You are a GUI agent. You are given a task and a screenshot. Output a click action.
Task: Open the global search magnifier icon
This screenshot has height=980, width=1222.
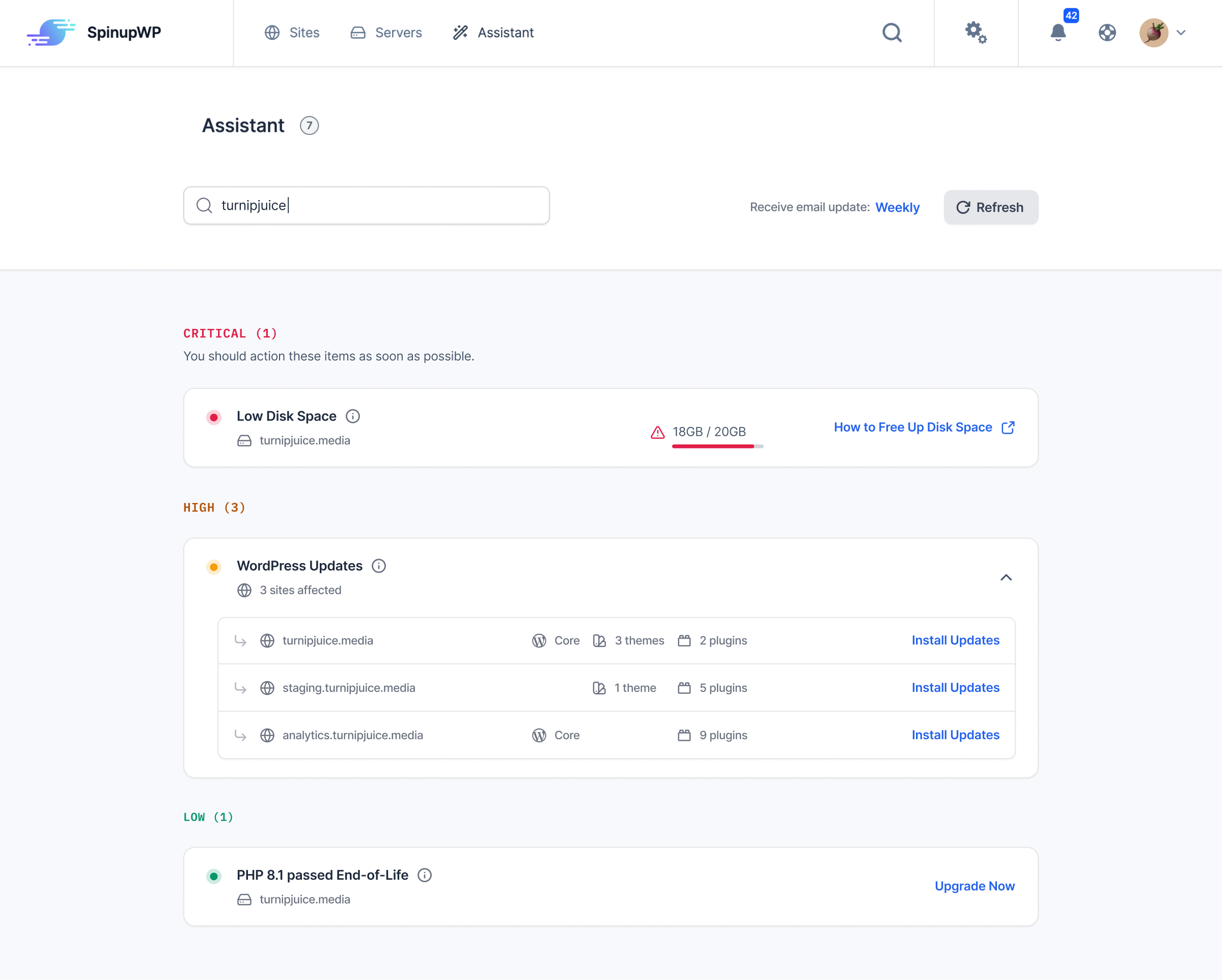coord(892,33)
